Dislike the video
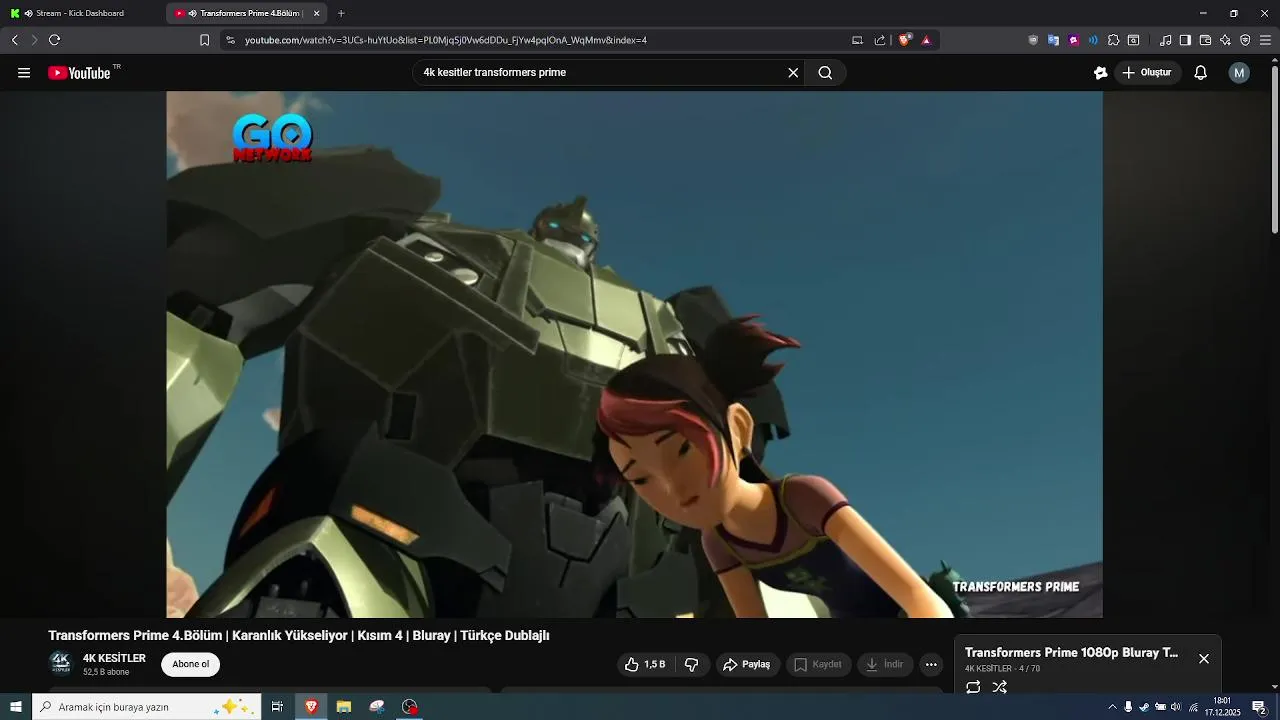 [691, 664]
